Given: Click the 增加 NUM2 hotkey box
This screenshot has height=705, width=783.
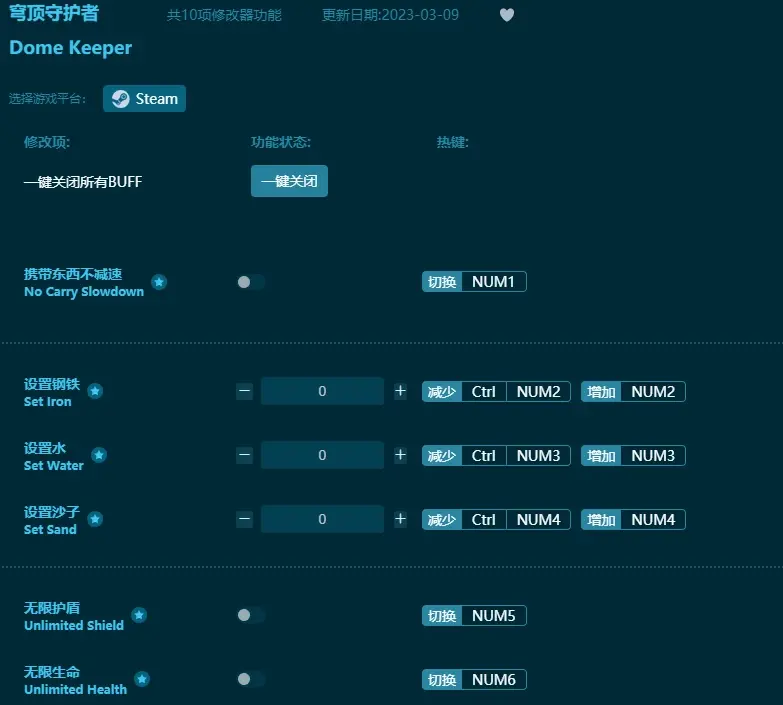Looking at the screenshot, I should click(633, 391).
